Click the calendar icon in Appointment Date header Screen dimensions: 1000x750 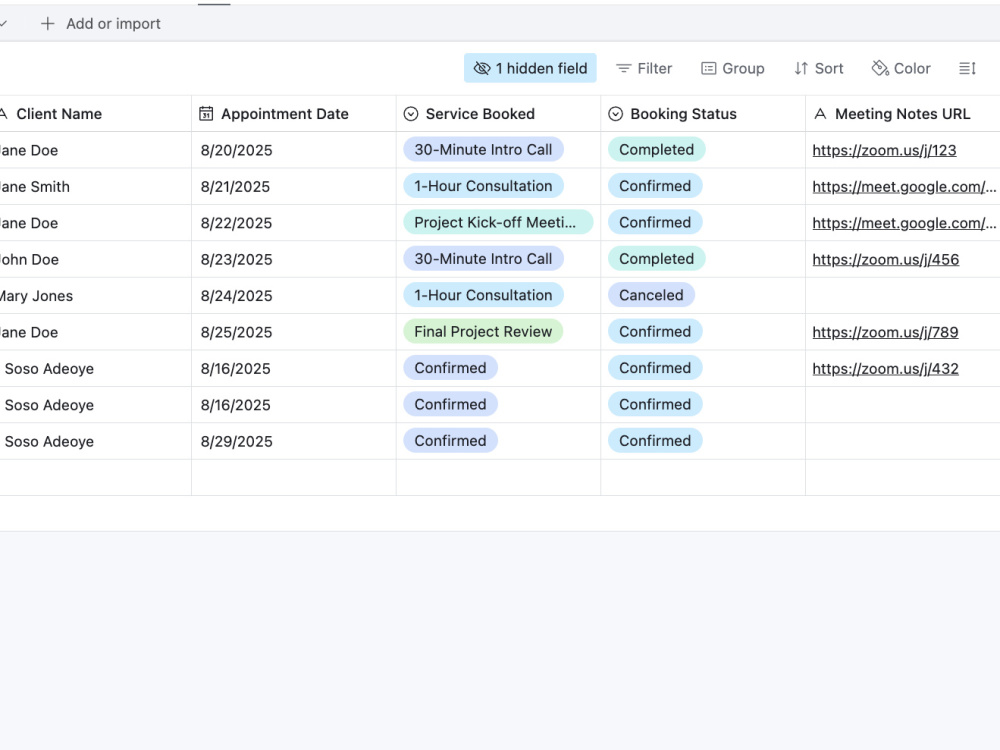(206, 114)
